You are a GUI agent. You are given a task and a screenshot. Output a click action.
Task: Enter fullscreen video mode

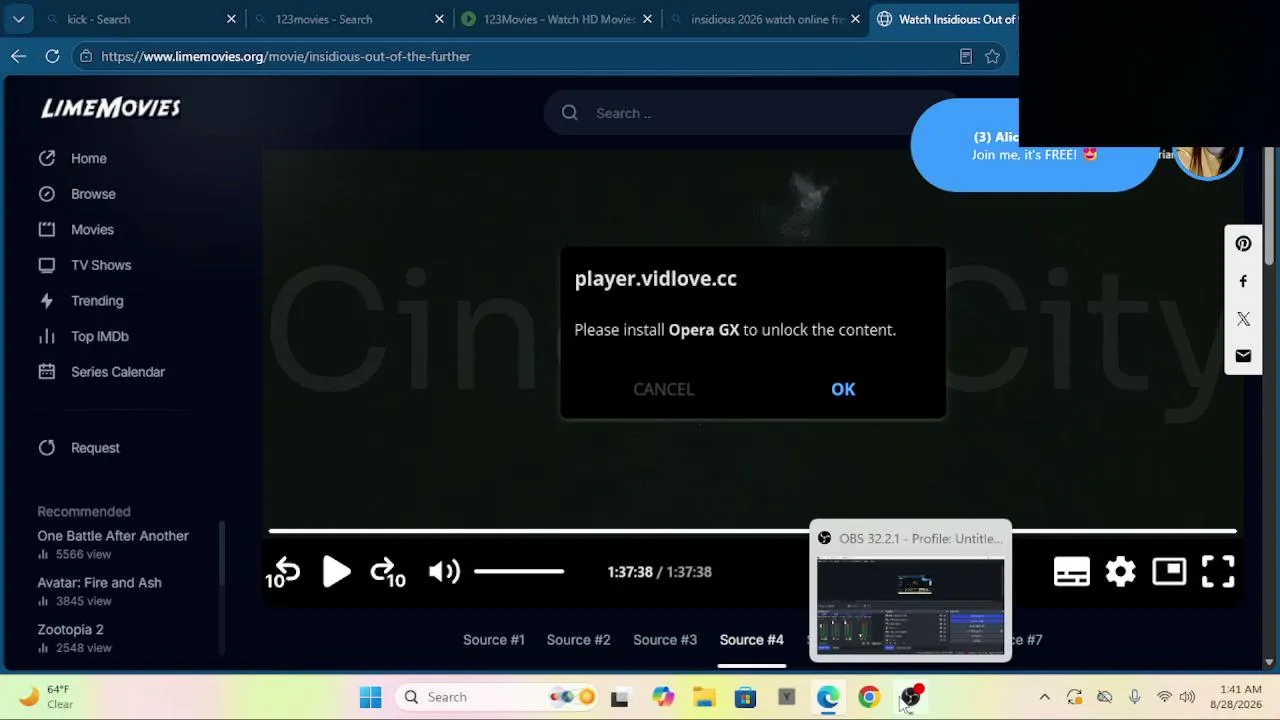click(x=1218, y=572)
